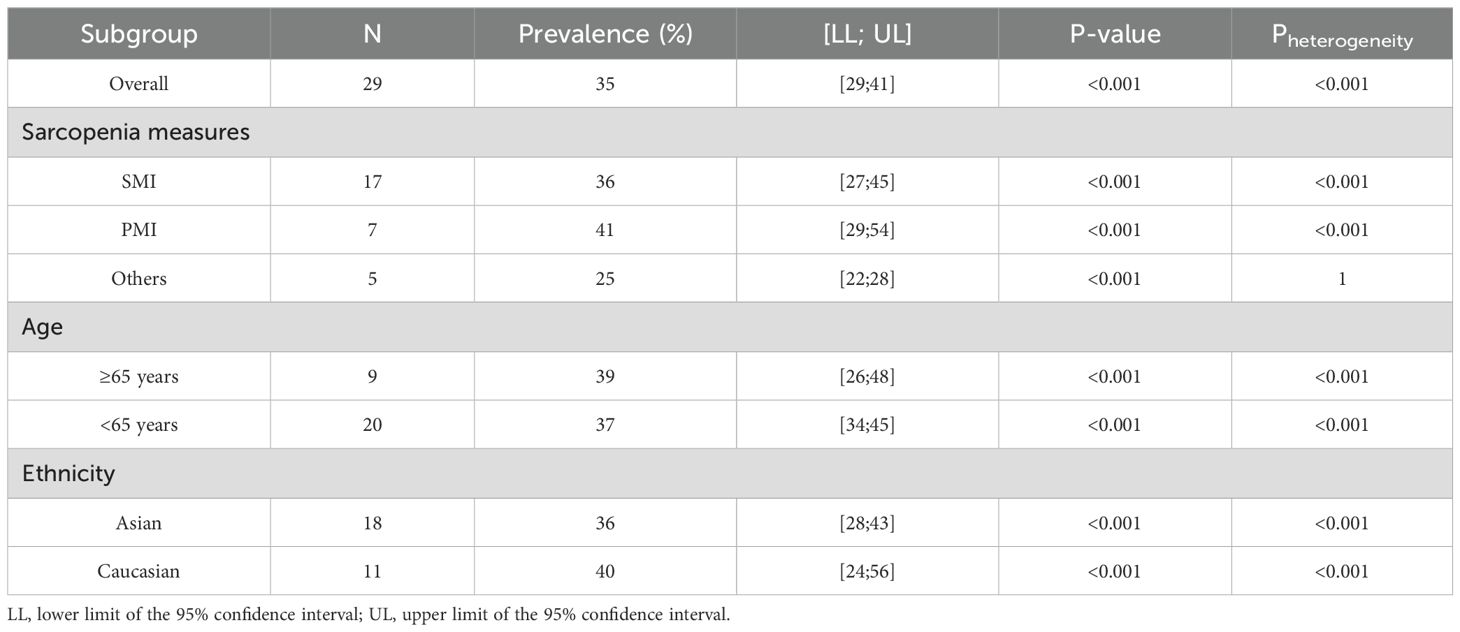Click the PMI row label

tap(139, 230)
